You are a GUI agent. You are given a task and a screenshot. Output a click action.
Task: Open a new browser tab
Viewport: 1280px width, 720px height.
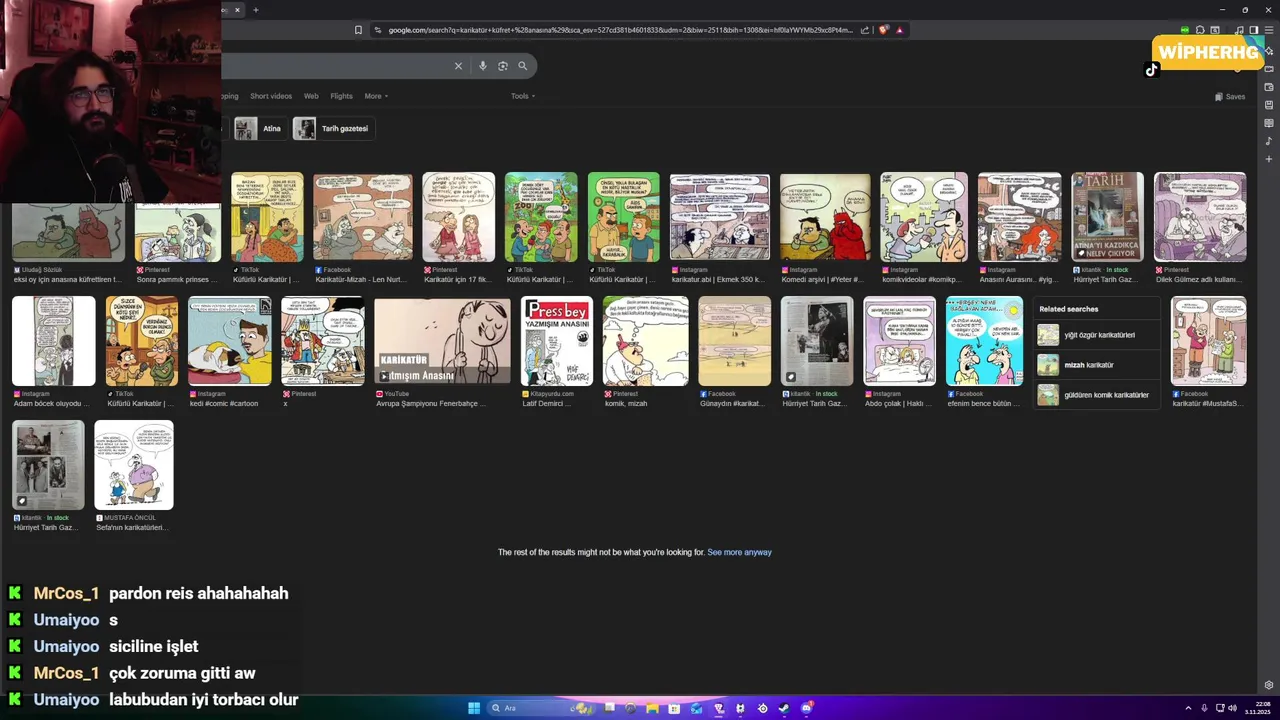[x=255, y=10]
